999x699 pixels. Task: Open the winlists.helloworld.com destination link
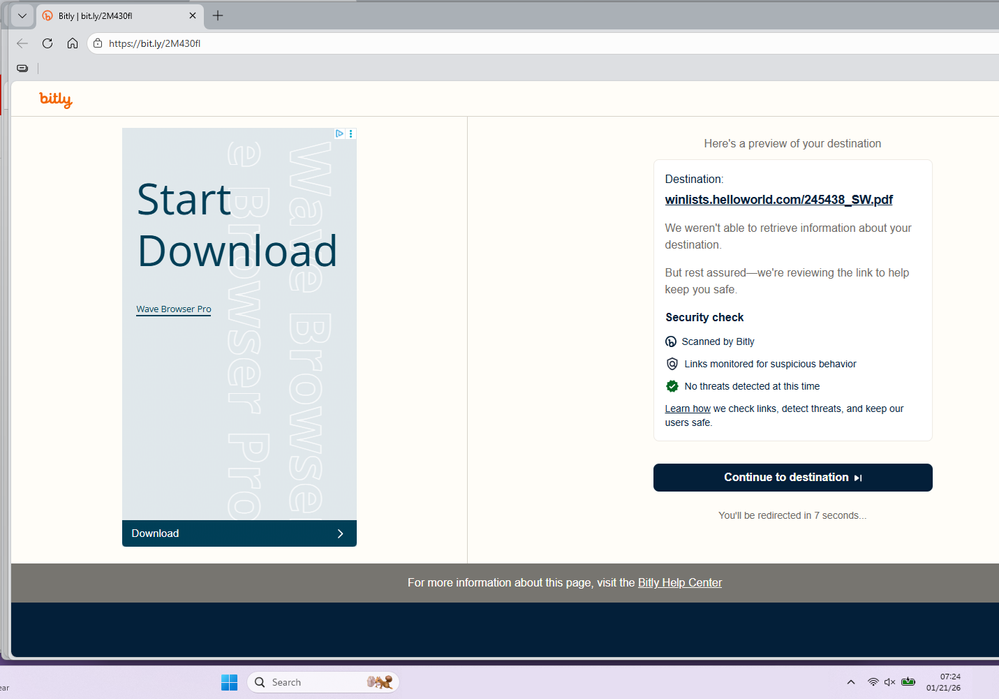pyautogui.click(x=779, y=199)
